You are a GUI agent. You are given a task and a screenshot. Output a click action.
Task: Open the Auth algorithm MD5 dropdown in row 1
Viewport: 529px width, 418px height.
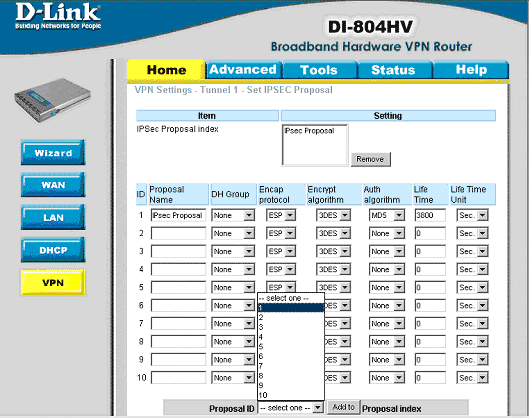click(387, 215)
